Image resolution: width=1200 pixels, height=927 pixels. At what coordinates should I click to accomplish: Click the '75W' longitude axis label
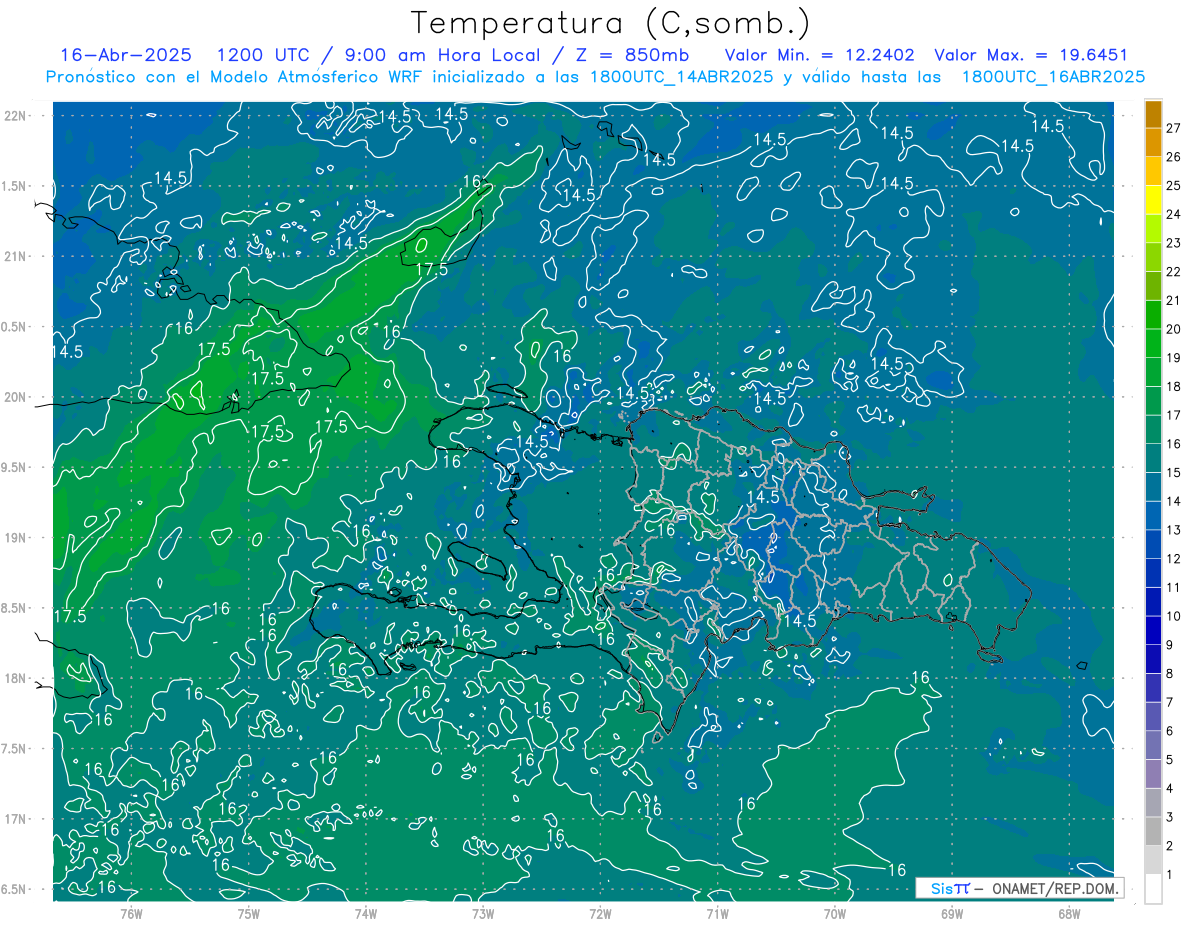pyautogui.click(x=249, y=913)
